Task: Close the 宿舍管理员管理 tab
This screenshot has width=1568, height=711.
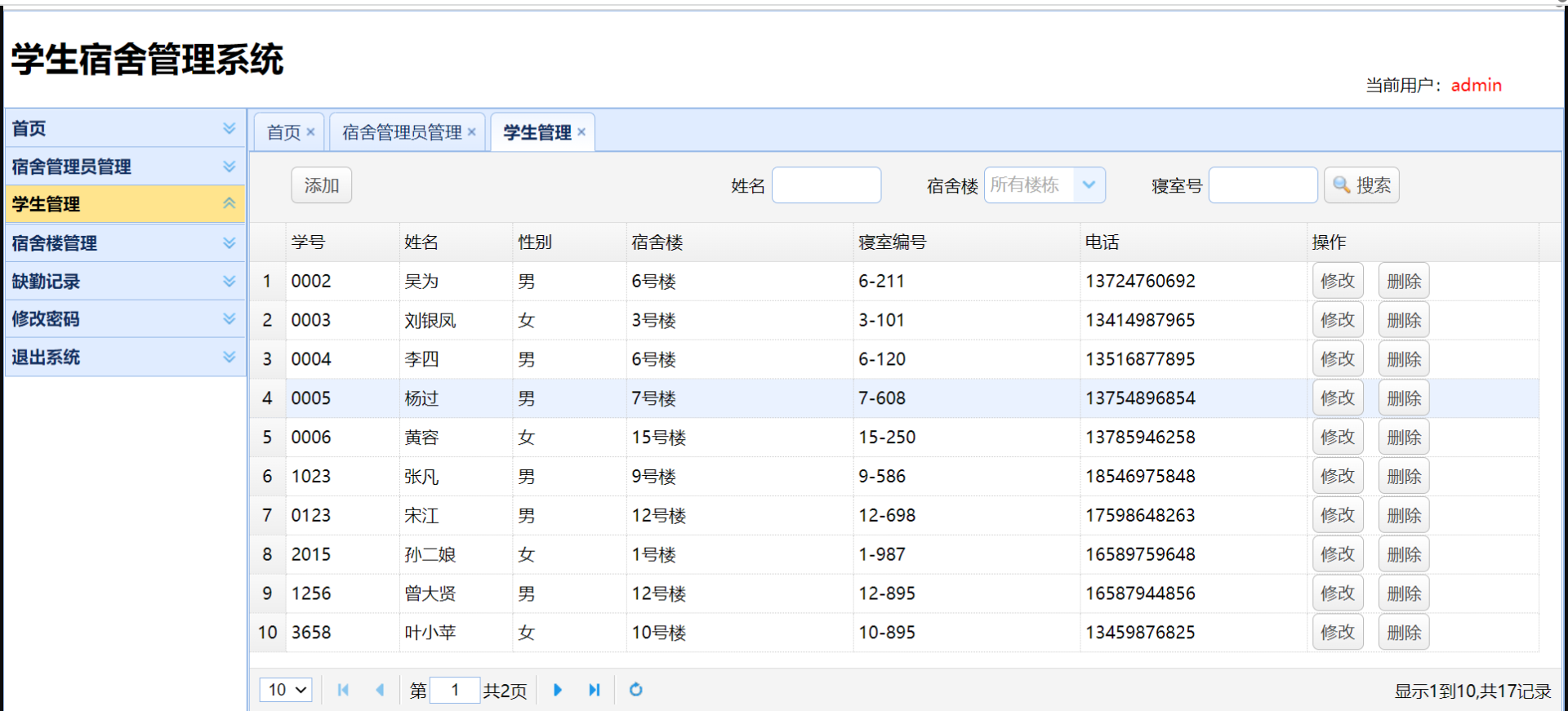Action: pyautogui.click(x=471, y=132)
